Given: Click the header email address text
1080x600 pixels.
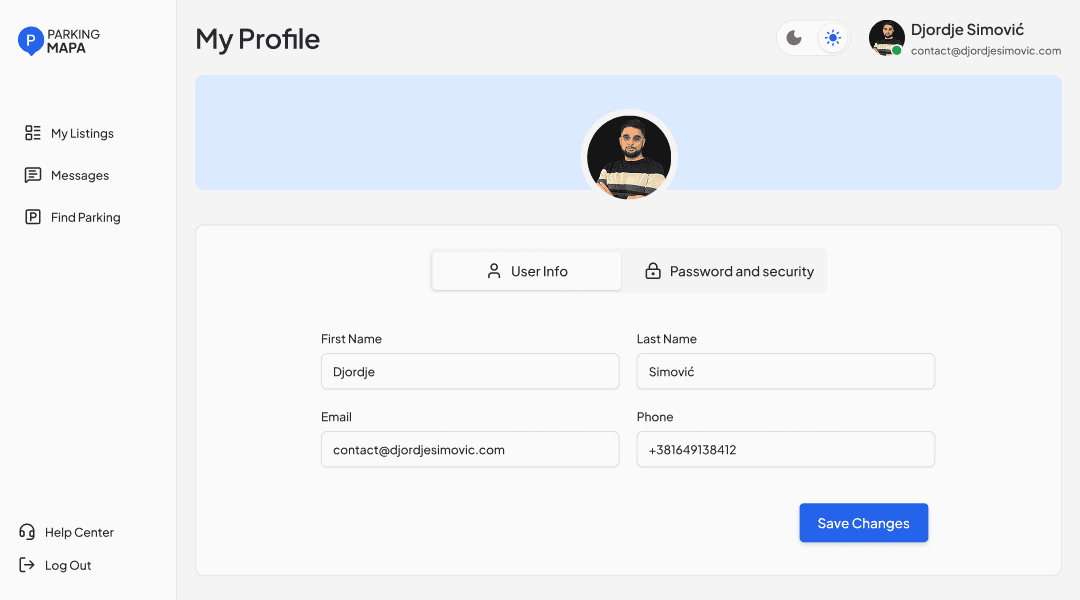Looking at the screenshot, I should pyautogui.click(x=986, y=51).
